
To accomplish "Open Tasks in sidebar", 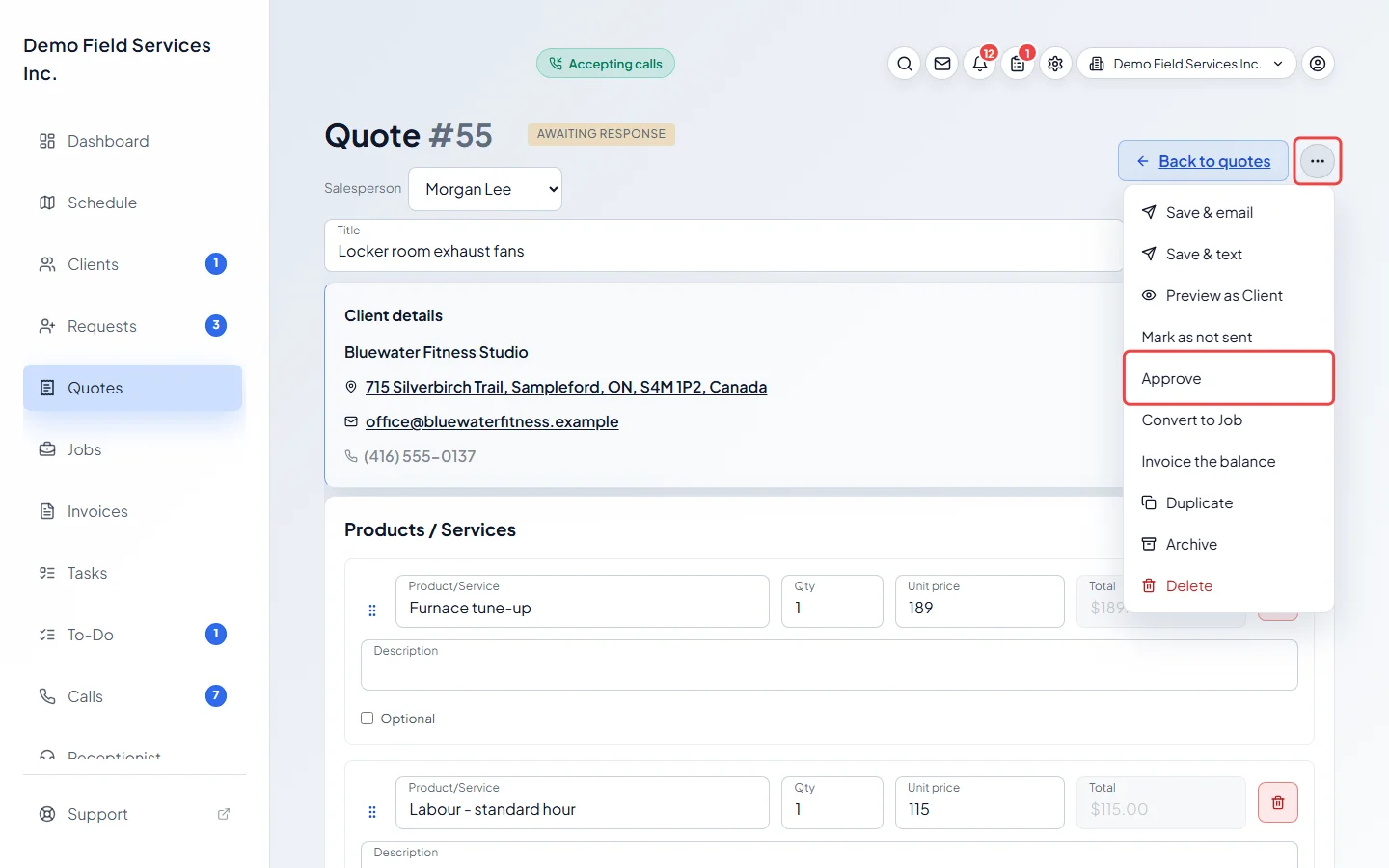I will [x=133, y=573].
